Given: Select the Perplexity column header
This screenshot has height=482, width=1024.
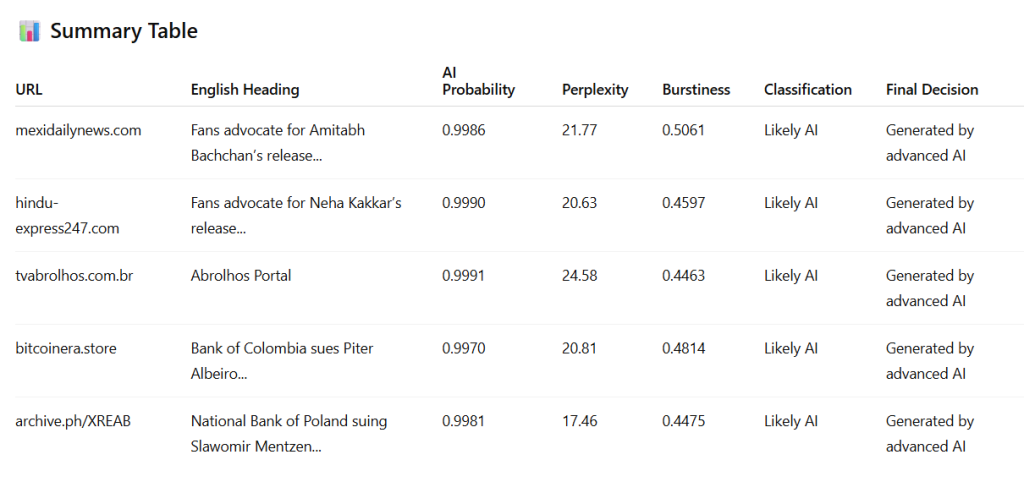Looking at the screenshot, I should [595, 89].
